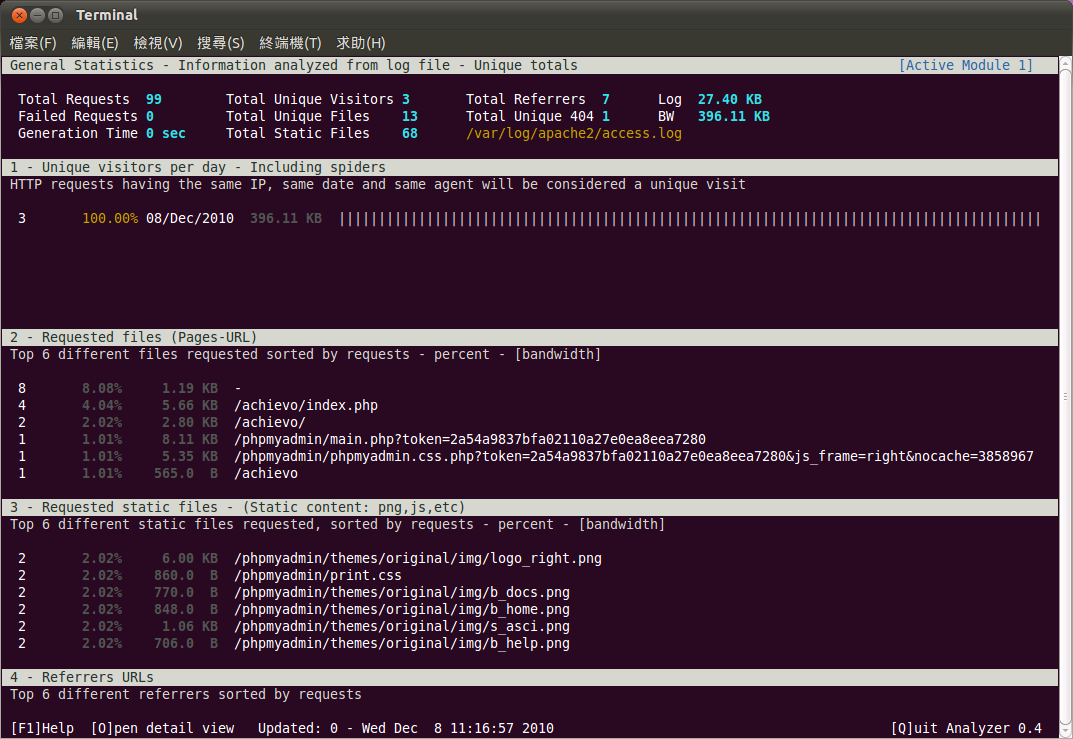Click the [Q]uit Analyzer 0.4 hint
Image resolution: width=1073 pixels, height=739 pixels.
click(x=966, y=728)
